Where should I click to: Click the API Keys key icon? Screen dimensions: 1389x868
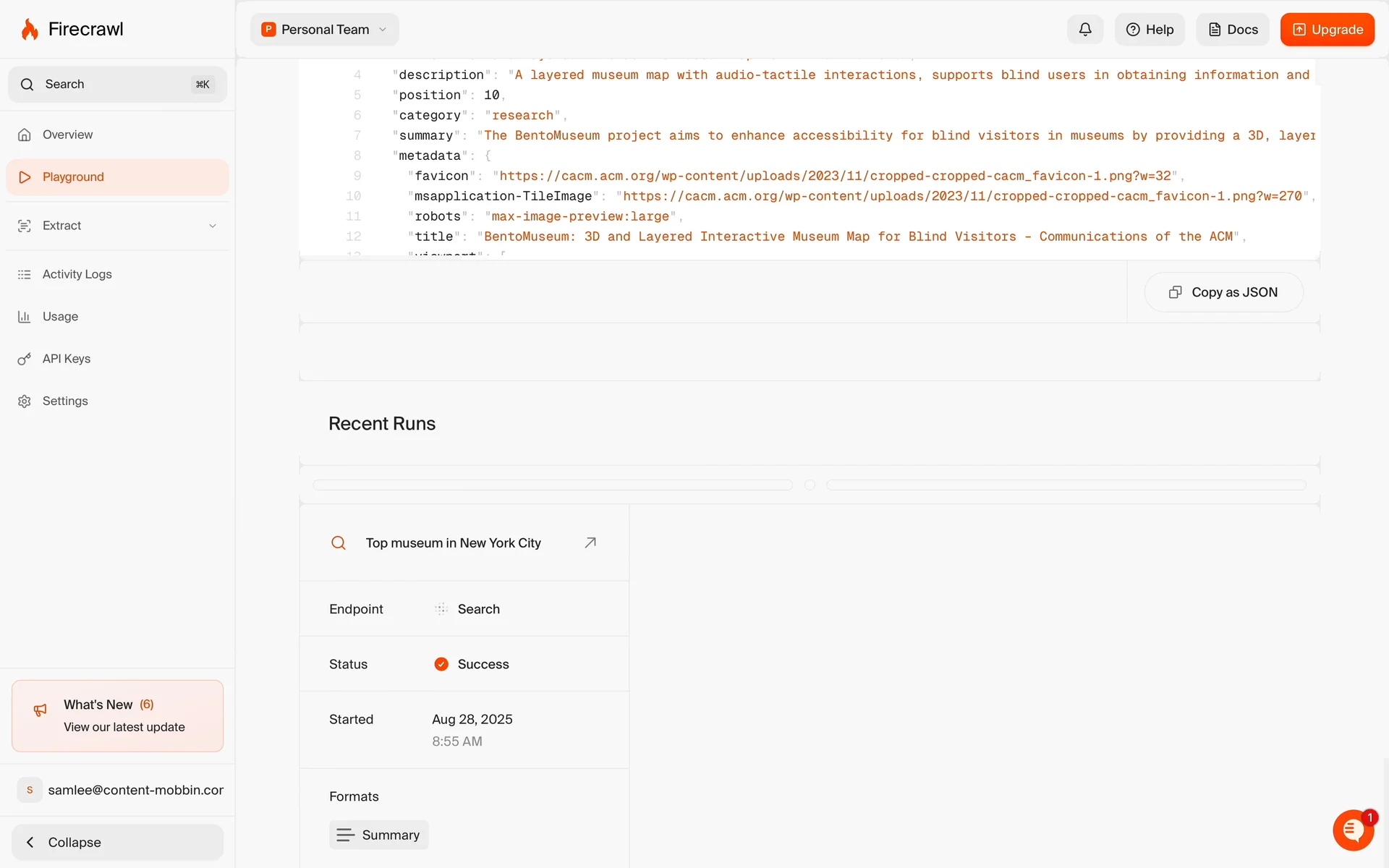pyautogui.click(x=25, y=359)
